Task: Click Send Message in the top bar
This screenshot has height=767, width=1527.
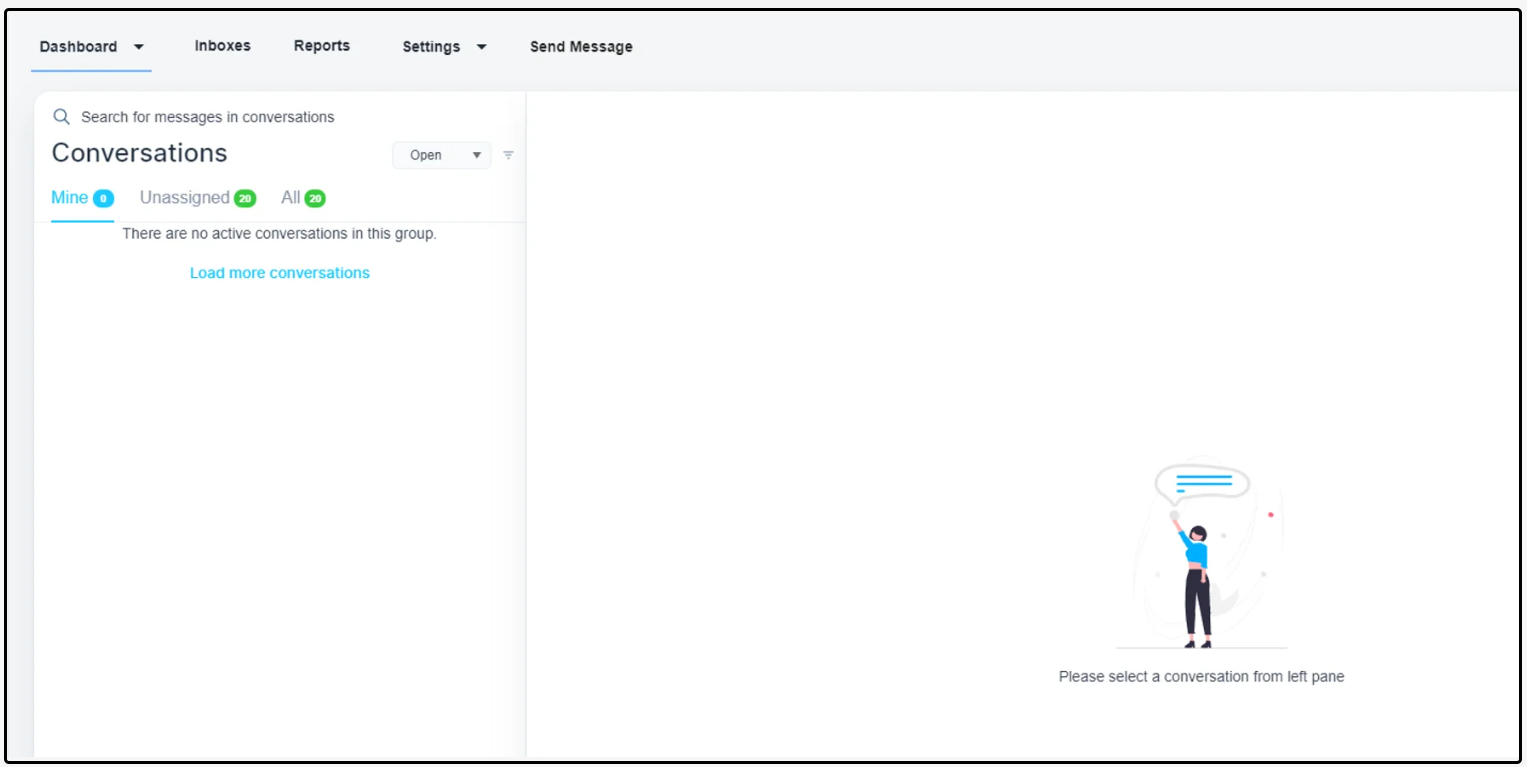Action: pos(581,47)
